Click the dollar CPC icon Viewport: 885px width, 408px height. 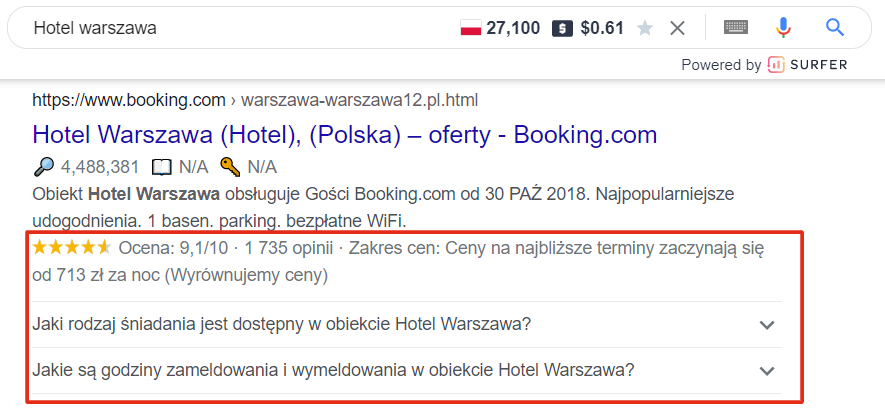click(563, 28)
